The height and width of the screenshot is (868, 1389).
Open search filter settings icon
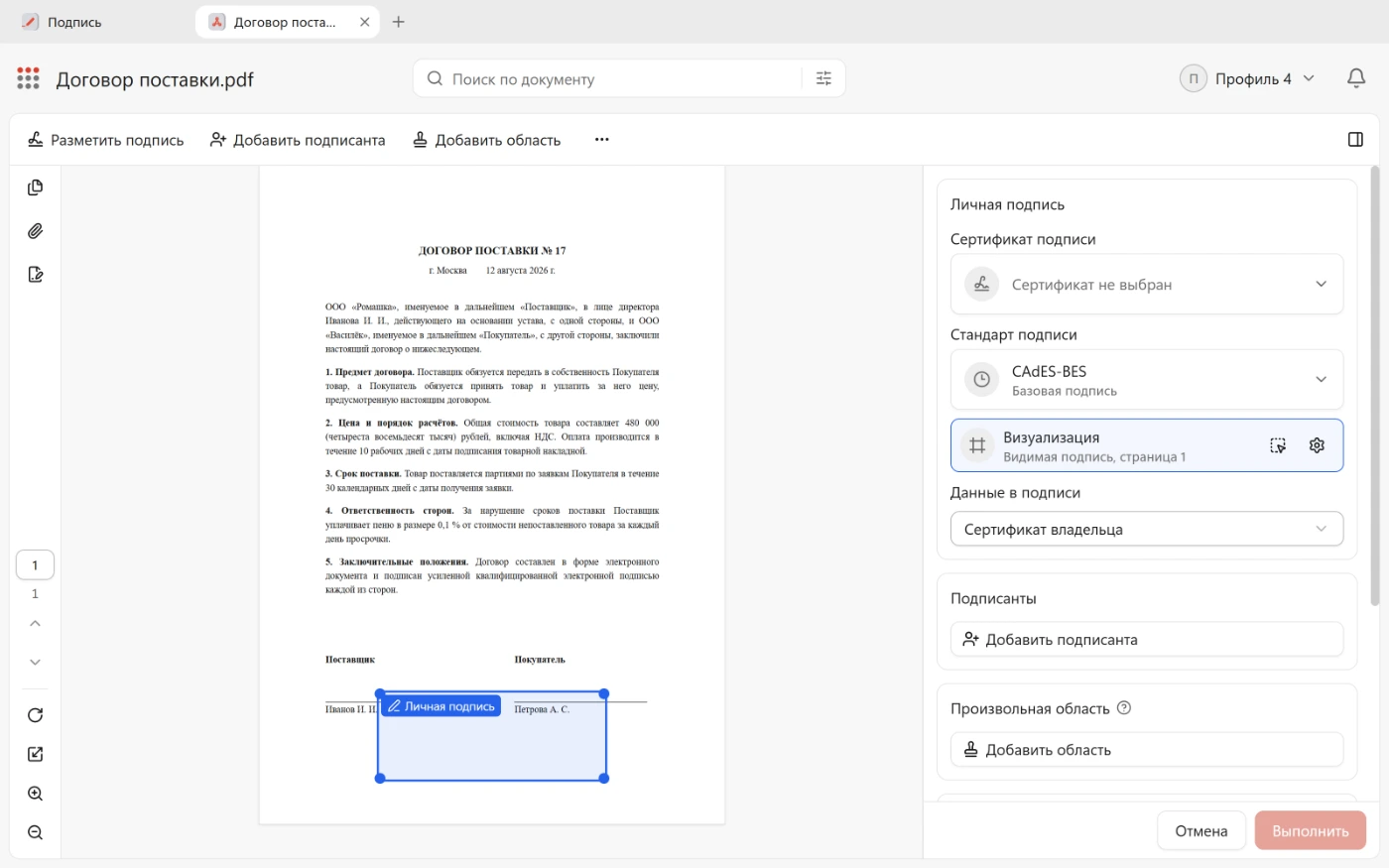pos(823,78)
